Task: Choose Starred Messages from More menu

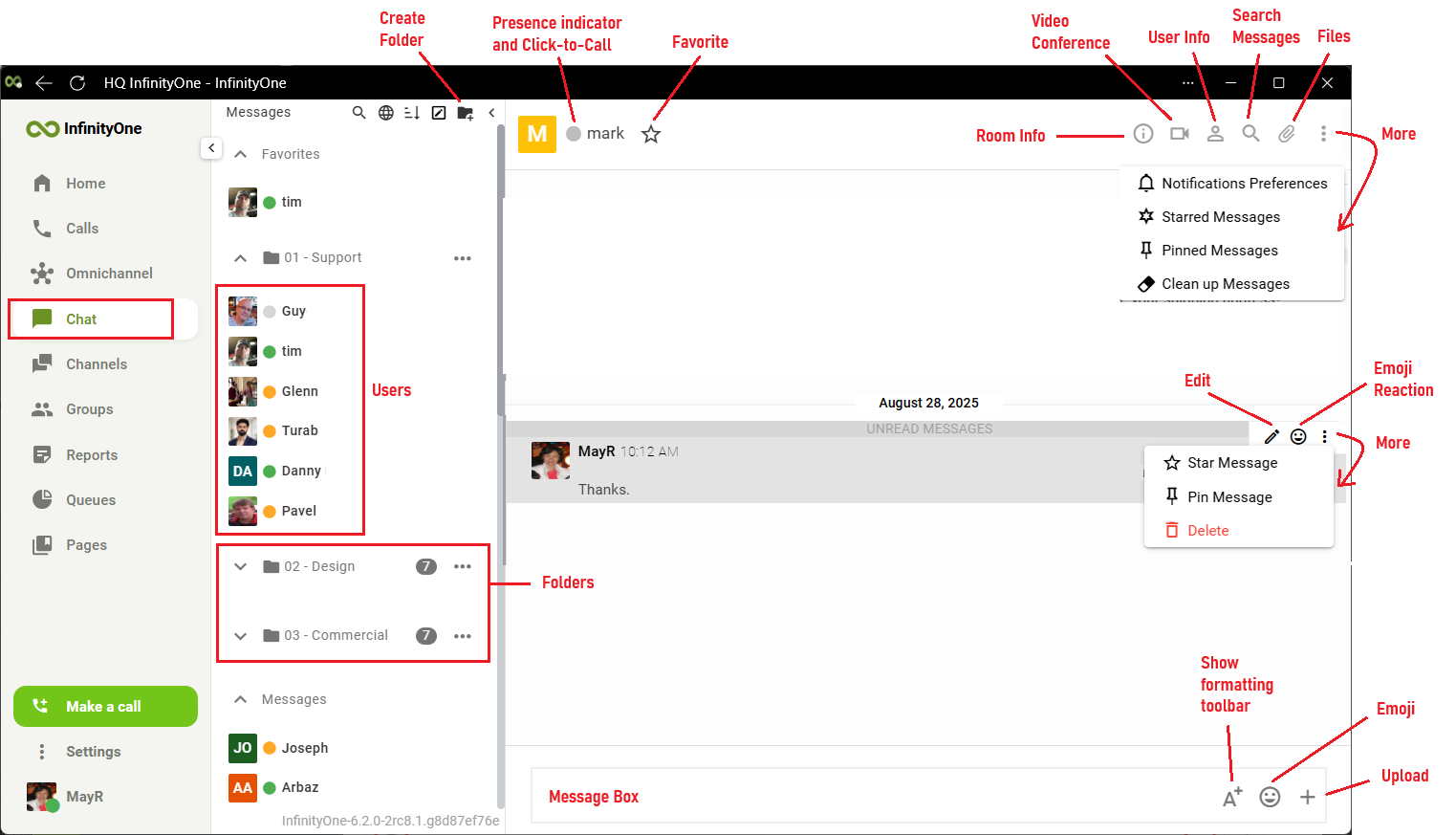Action: 1232,217
